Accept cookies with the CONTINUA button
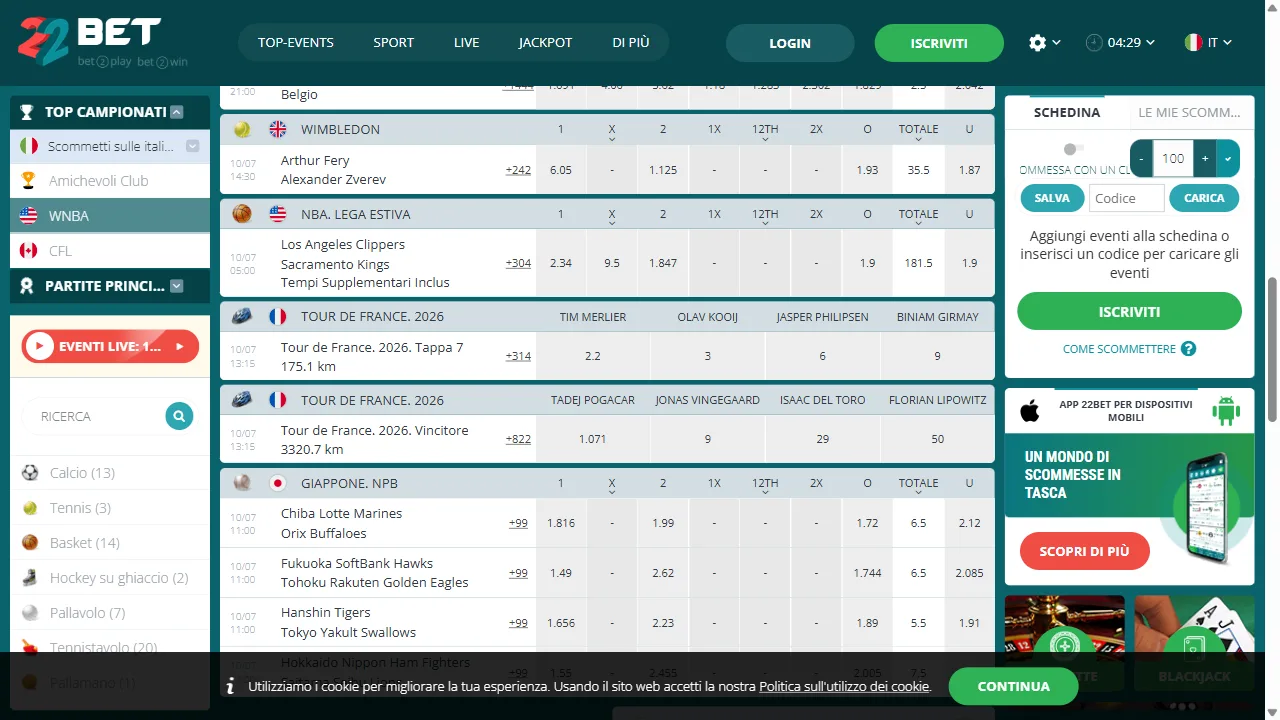1280x720 pixels. [1013, 686]
